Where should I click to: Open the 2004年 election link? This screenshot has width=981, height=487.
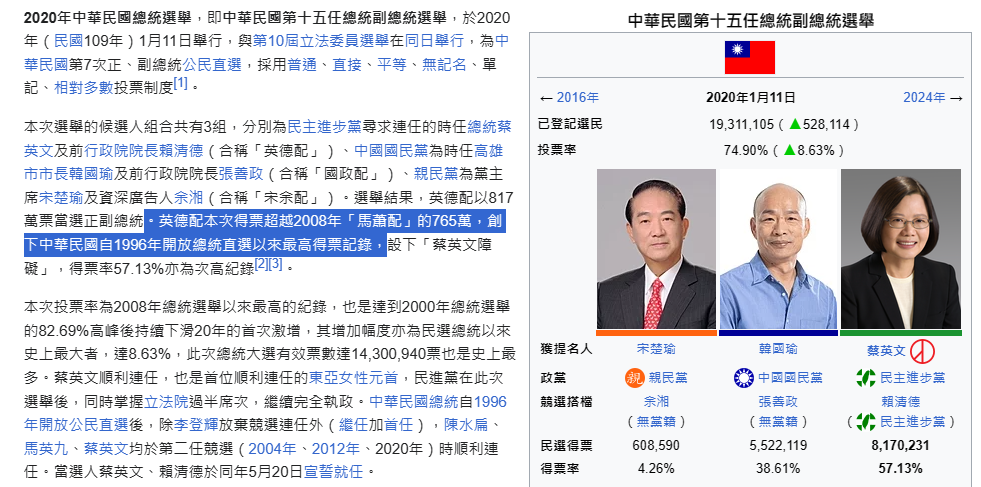[x=272, y=448]
